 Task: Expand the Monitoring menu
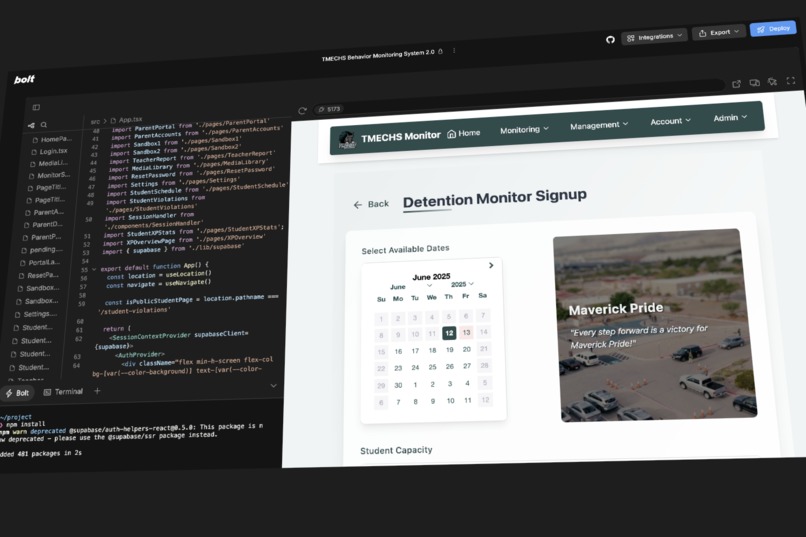pyautogui.click(x=524, y=129)
